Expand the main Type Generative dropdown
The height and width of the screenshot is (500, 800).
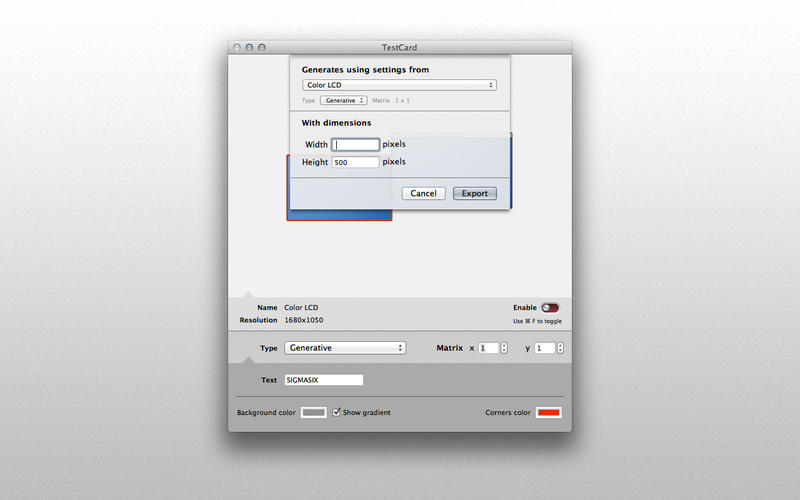pyautogui.click(x=344, y=348)
